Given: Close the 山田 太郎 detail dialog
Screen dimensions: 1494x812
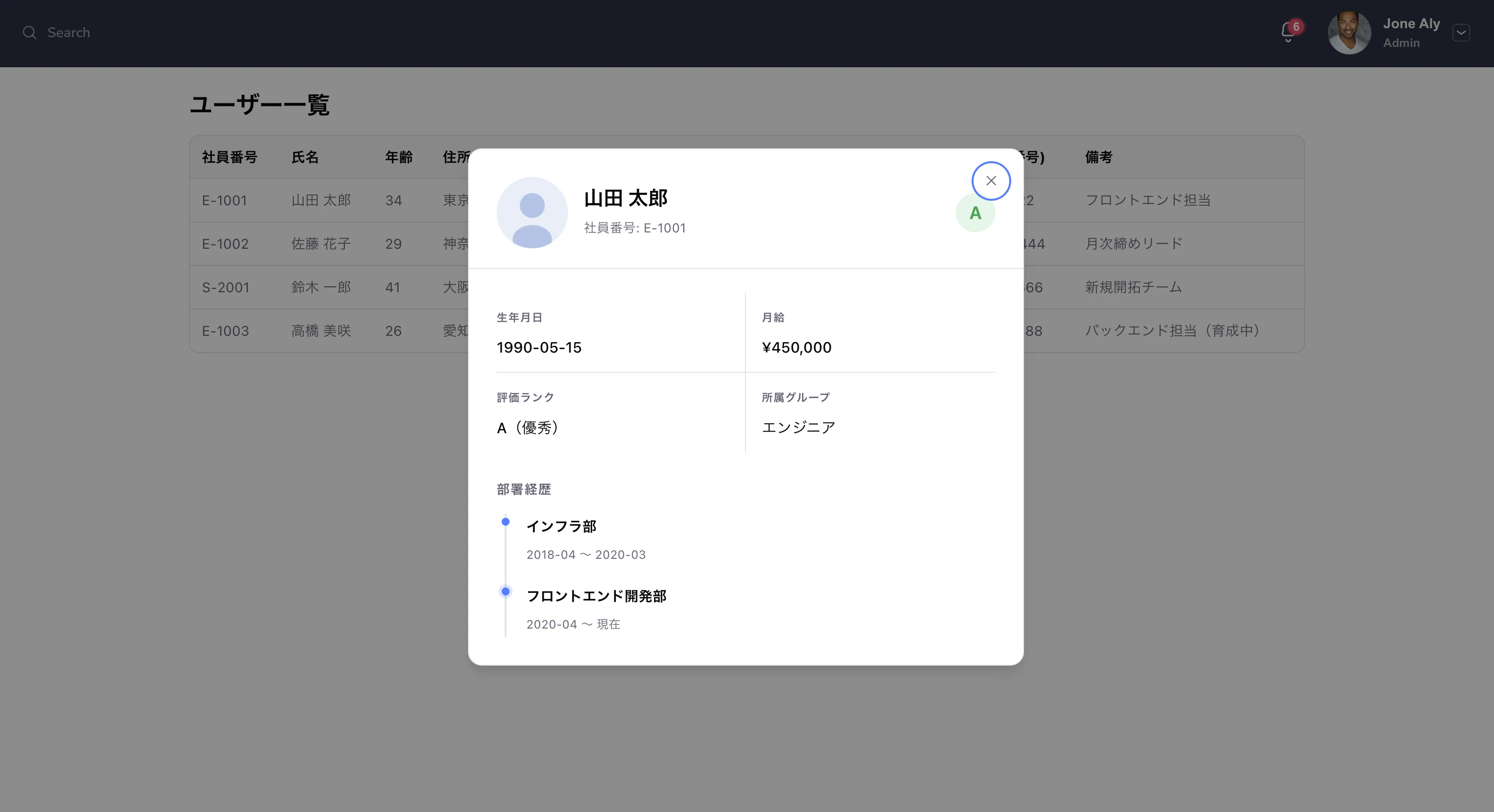Looking at the screenshot, I should click(x=990, y=180).
